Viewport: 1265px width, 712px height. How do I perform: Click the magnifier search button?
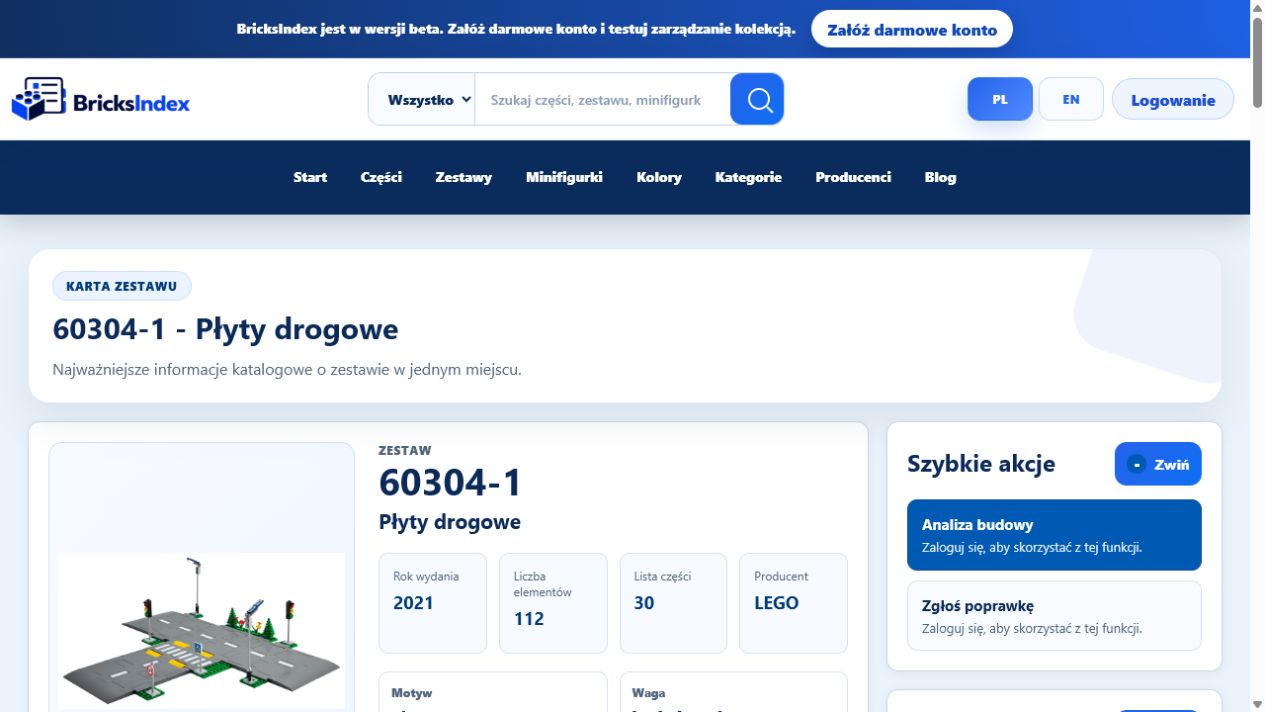point(757,99)
